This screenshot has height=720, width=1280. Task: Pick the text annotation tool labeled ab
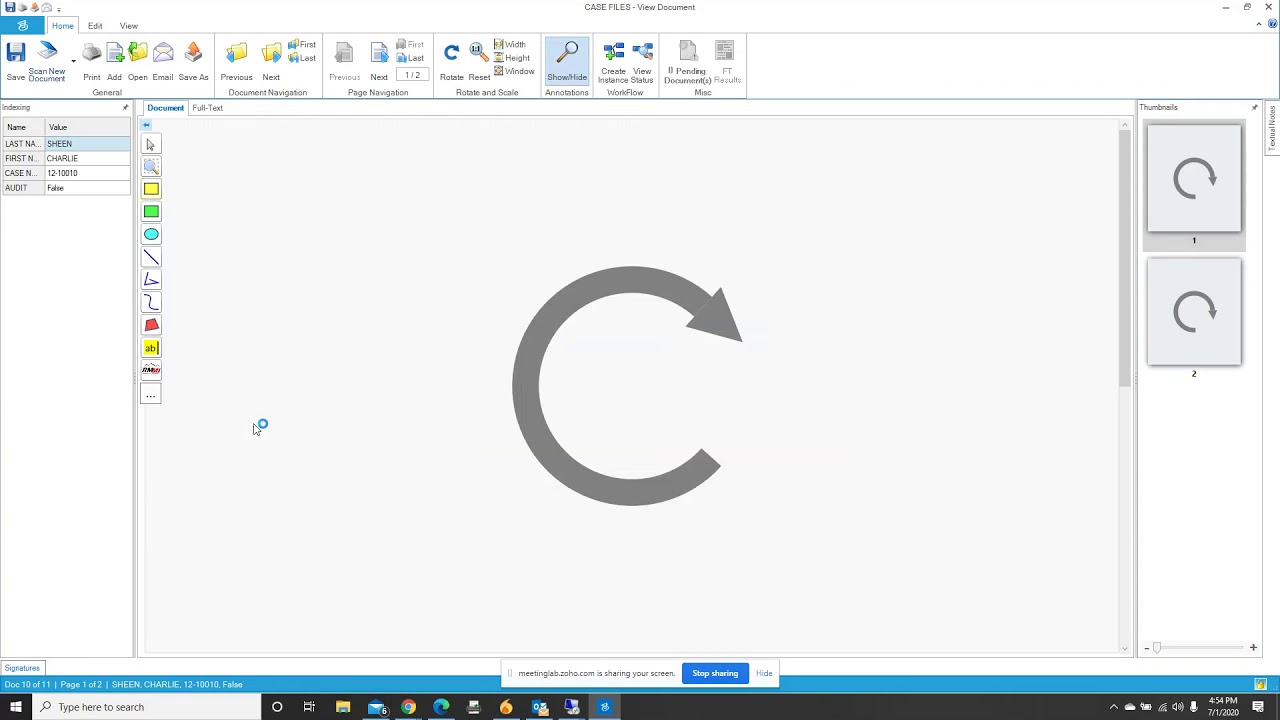point(150,347)
